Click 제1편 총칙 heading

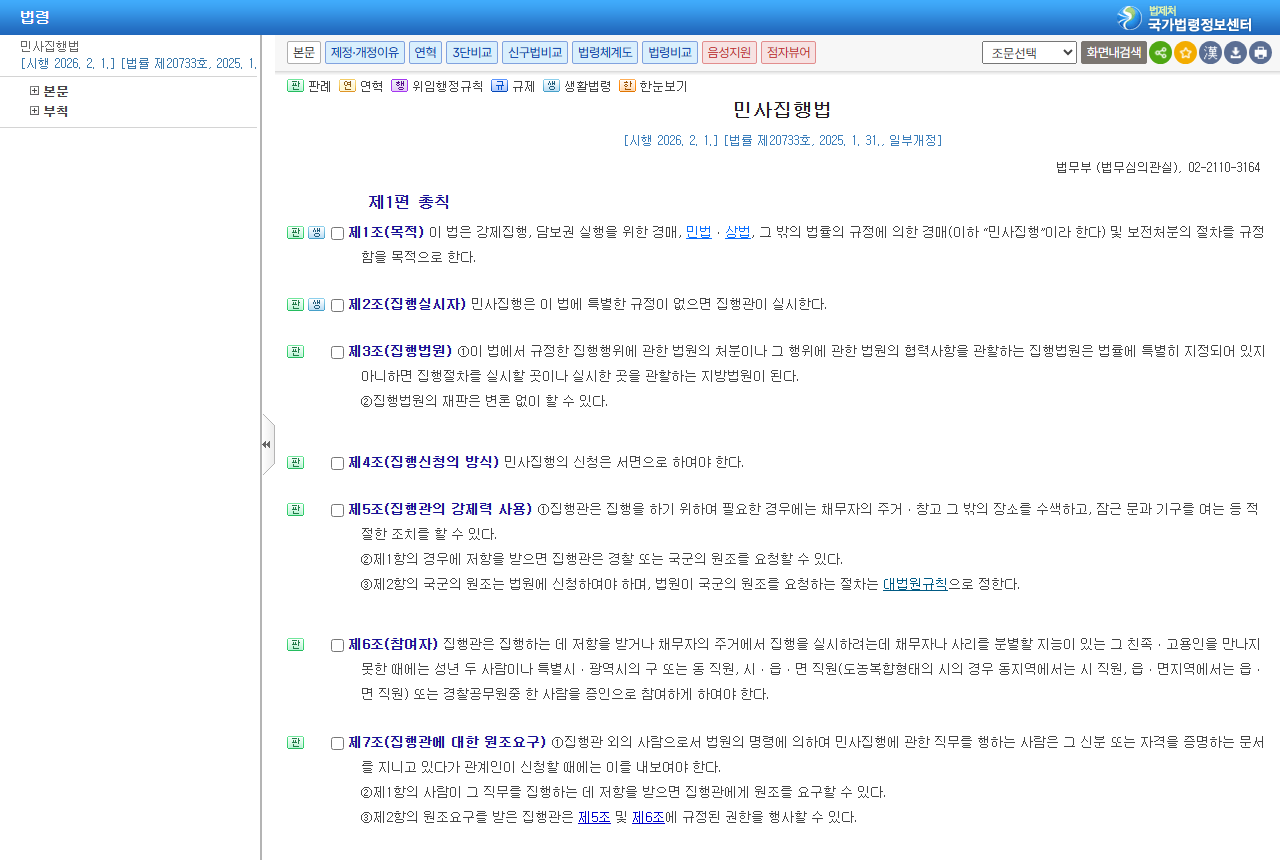coord(409,202)
